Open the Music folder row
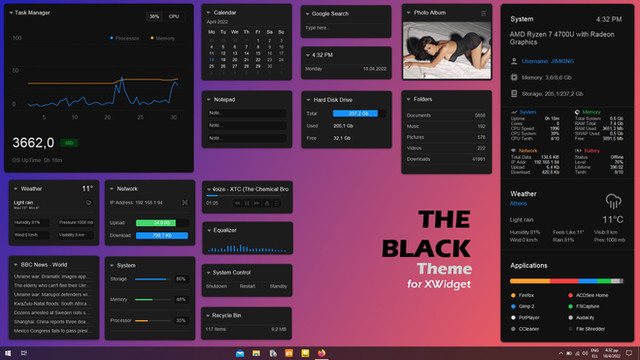640x360 pixels. click(446, 127)
